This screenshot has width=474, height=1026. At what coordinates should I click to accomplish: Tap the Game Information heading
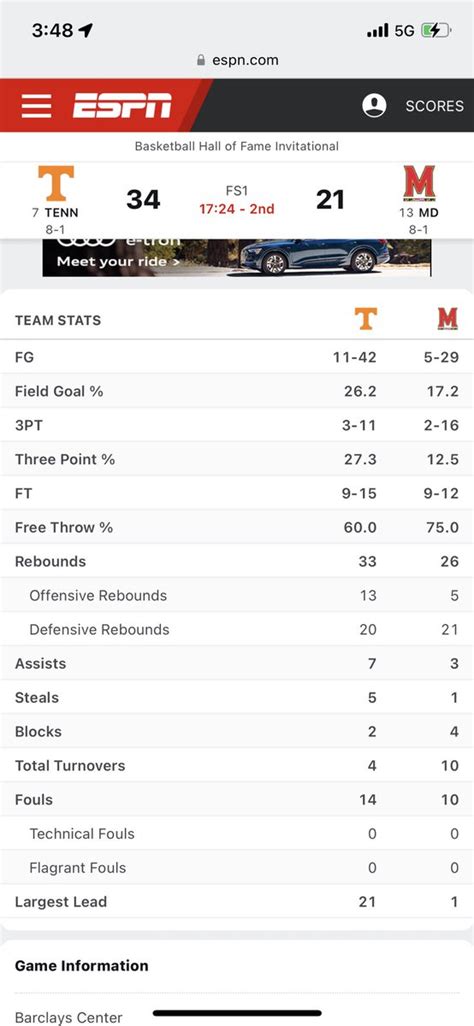(x=82, y=966)
